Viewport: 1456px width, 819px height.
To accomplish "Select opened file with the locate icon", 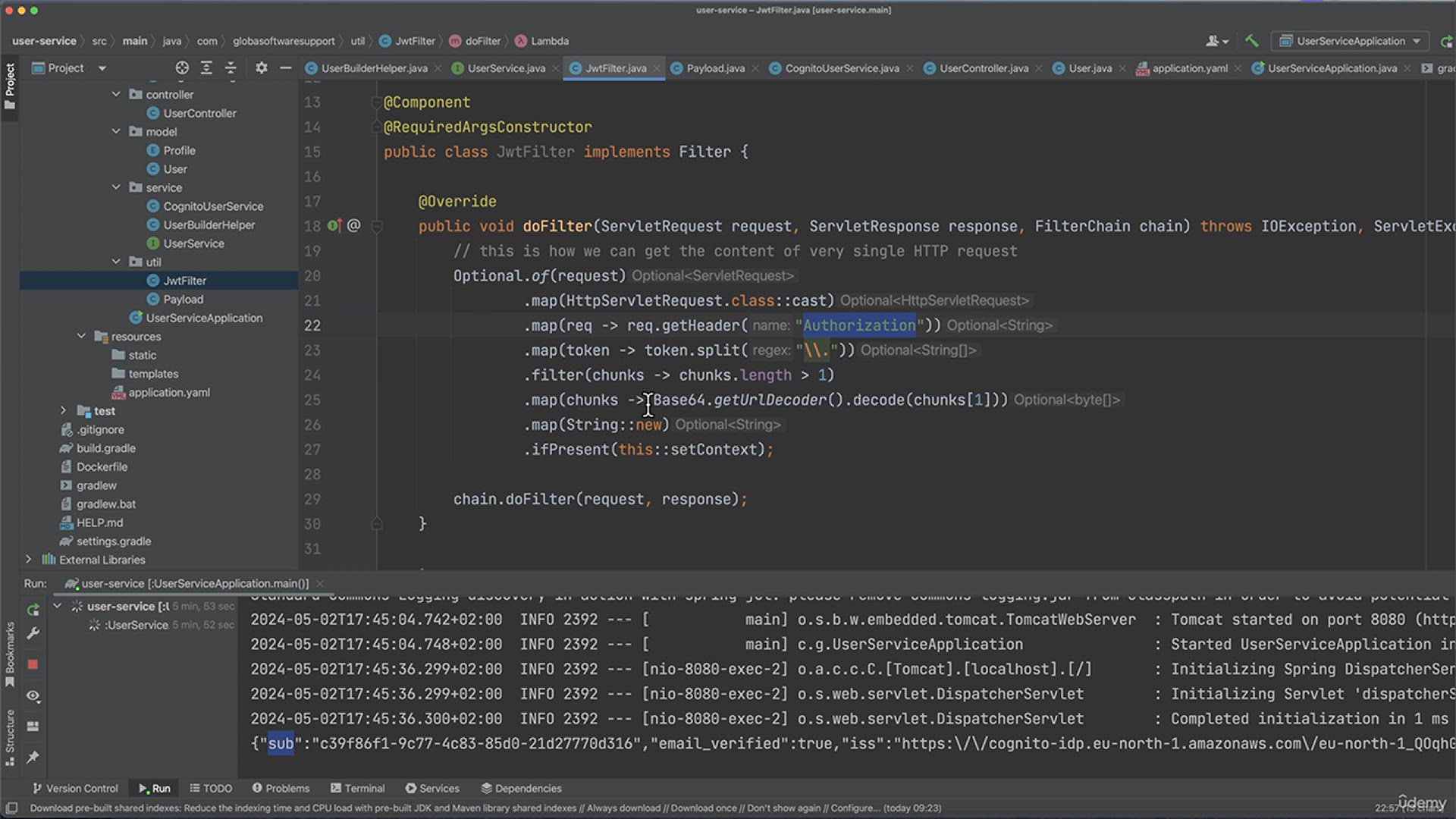I will [182, 67].
